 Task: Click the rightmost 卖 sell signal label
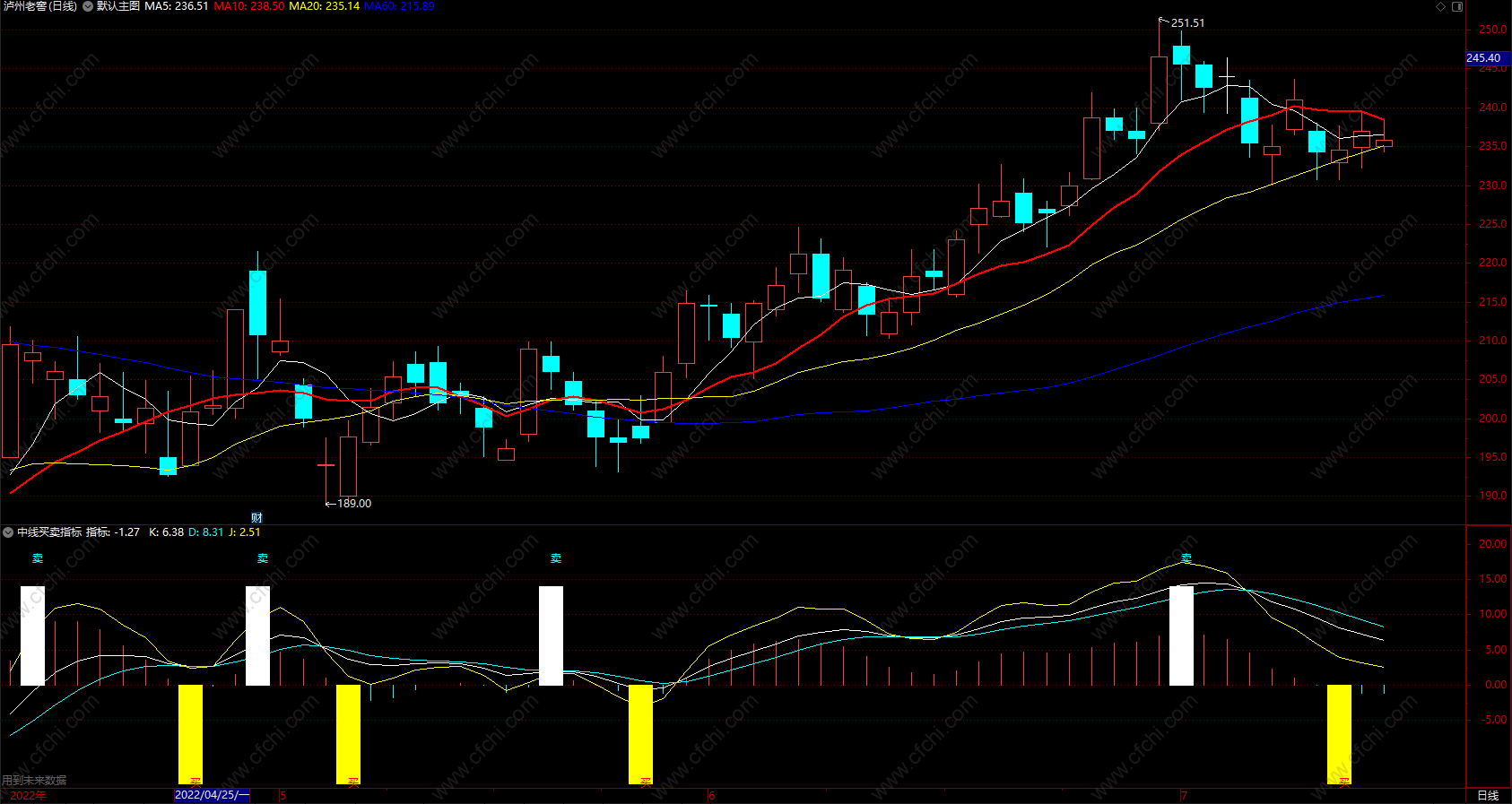click(1186, 558)
